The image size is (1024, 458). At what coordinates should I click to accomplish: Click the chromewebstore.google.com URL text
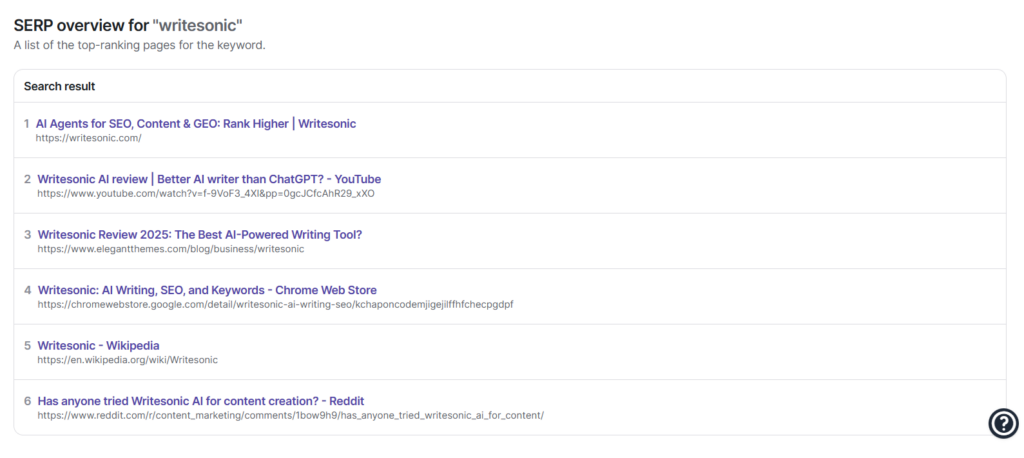(275, 304)
